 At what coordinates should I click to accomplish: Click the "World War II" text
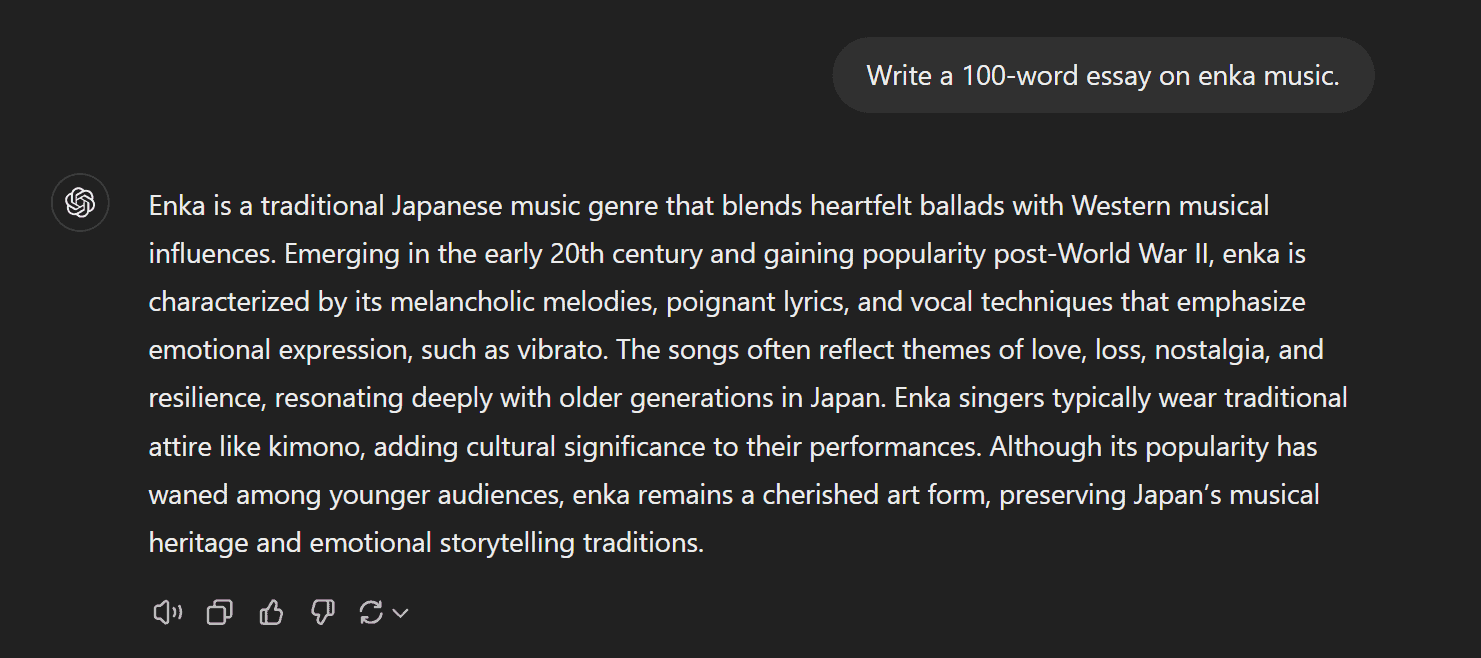1135,254
